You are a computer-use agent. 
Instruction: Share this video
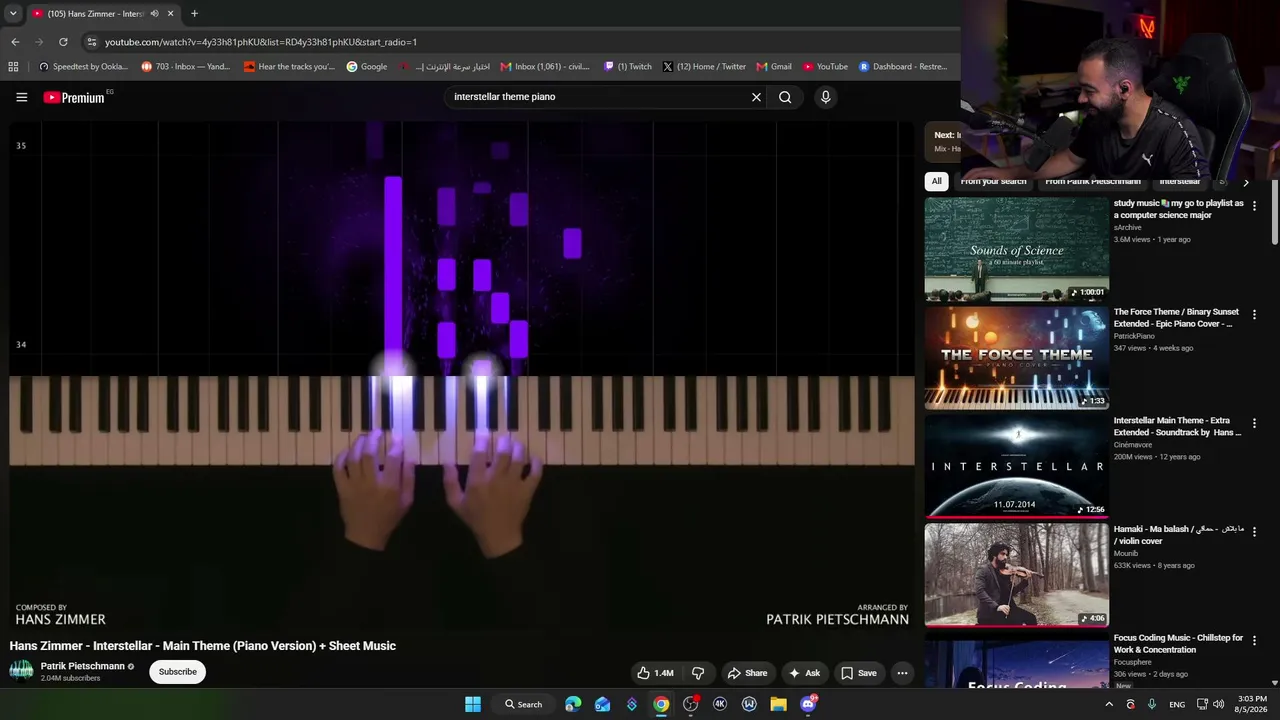pyautogui.click(x=747, y=673)
